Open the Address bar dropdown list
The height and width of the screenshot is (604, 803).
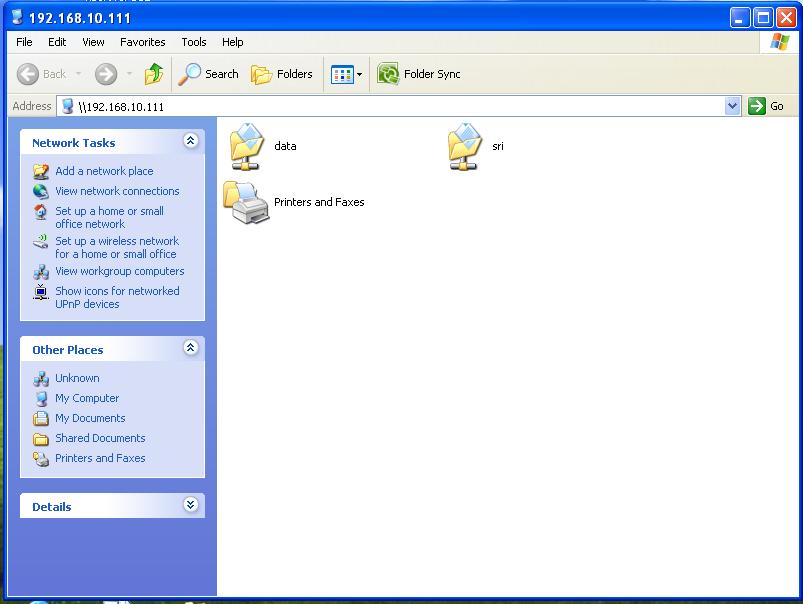[x=733, y=106]
